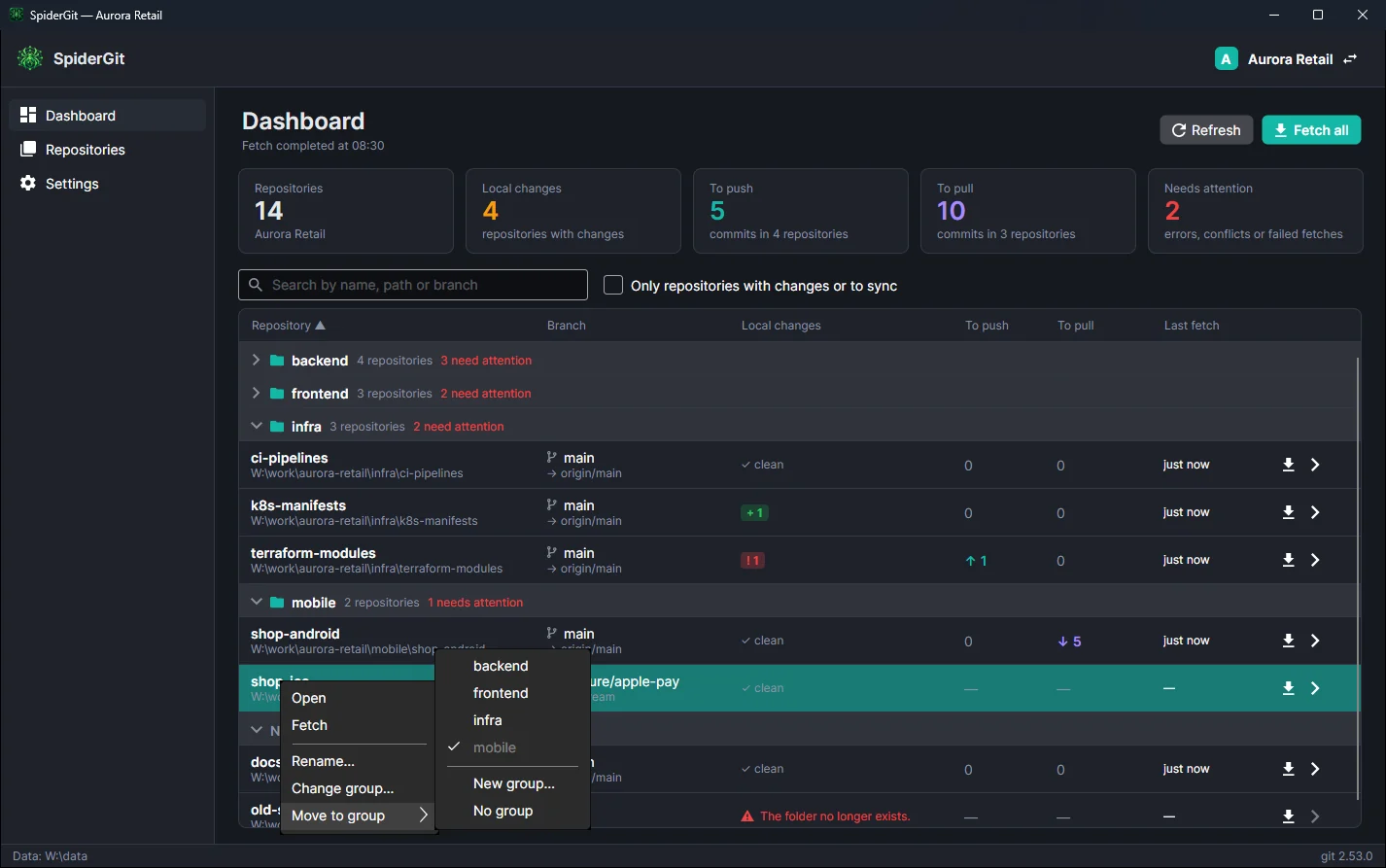This screenshot has width=1386, height=868.
Task: Open shop-android details with its arrow icon
Action: [1315, 641]
